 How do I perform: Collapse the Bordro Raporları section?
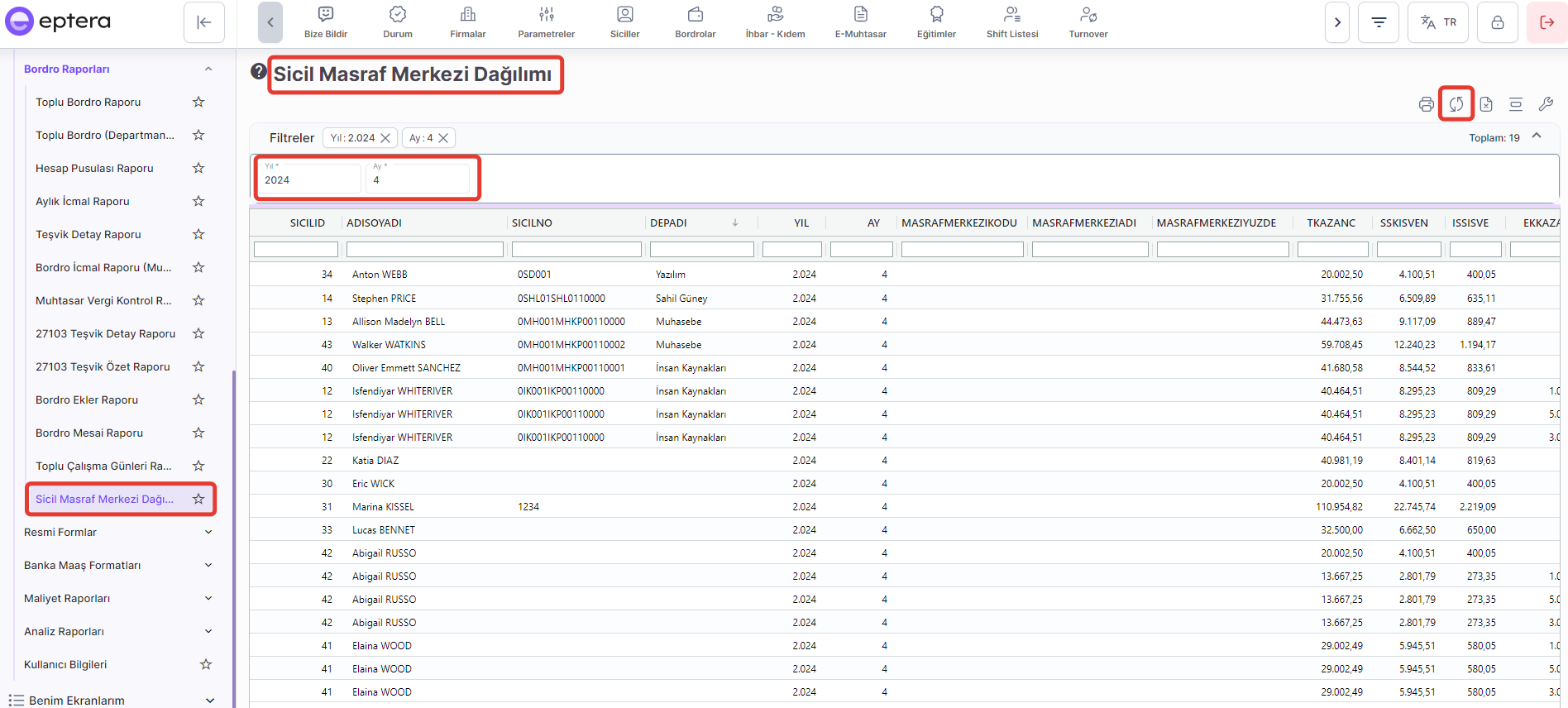208,69
